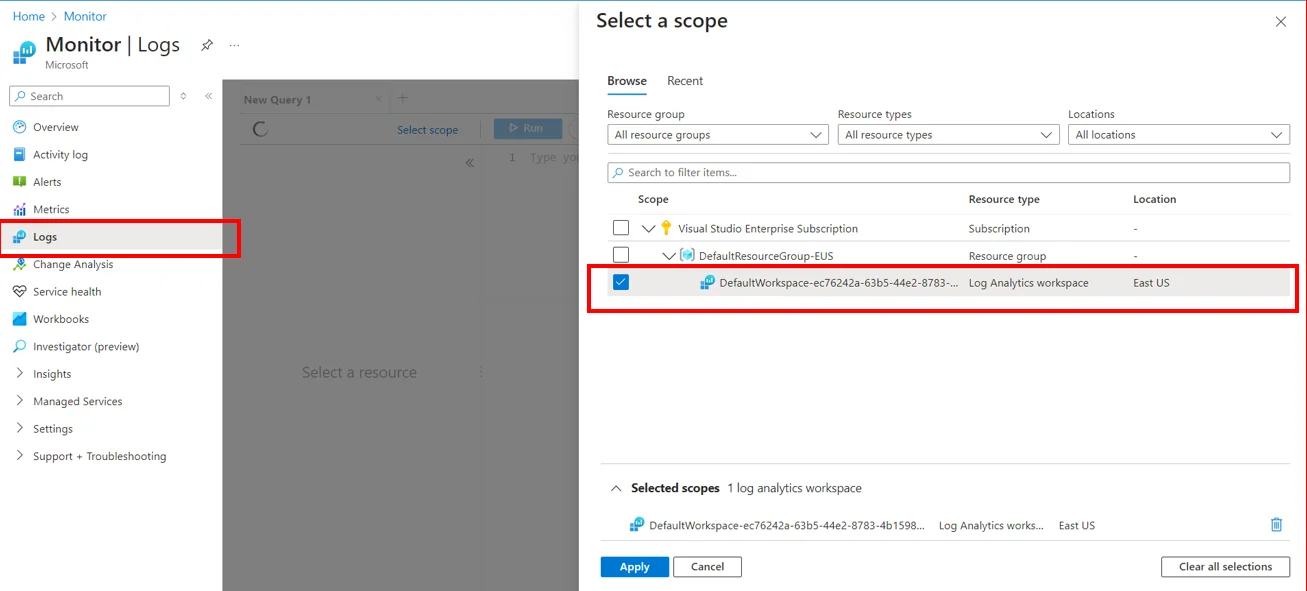Viewport: 1307px width, 591px height.
Task: Select the New Query 1 tab
Action: 277,99
